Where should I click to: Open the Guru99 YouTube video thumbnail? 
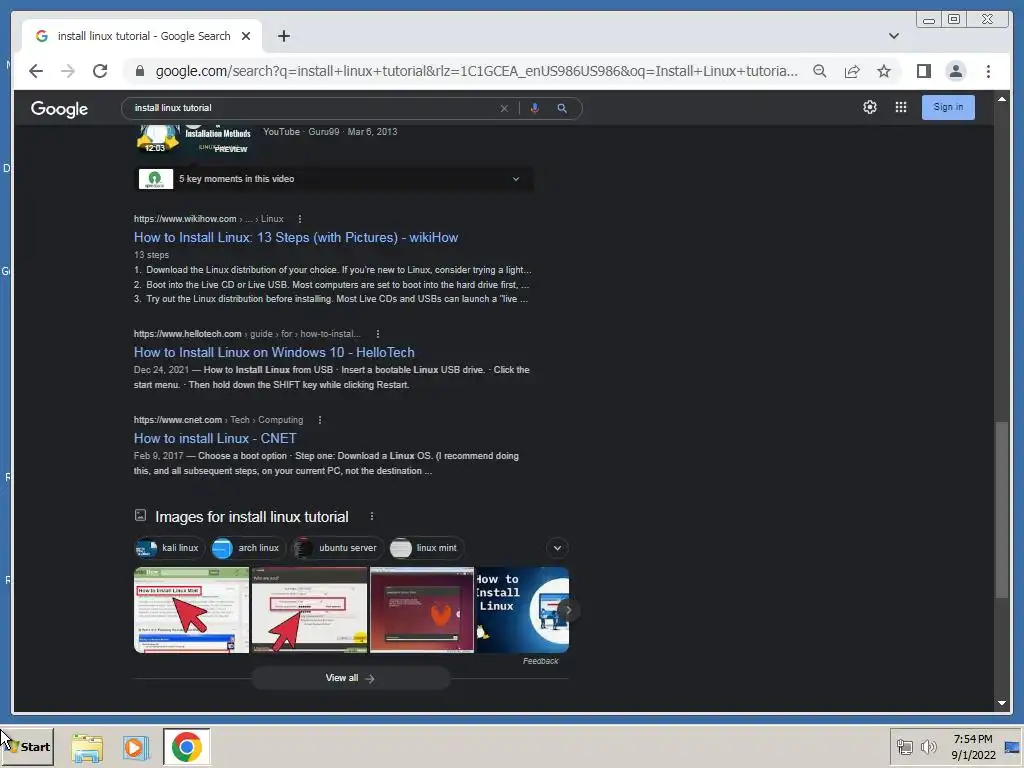coord(193,138)
